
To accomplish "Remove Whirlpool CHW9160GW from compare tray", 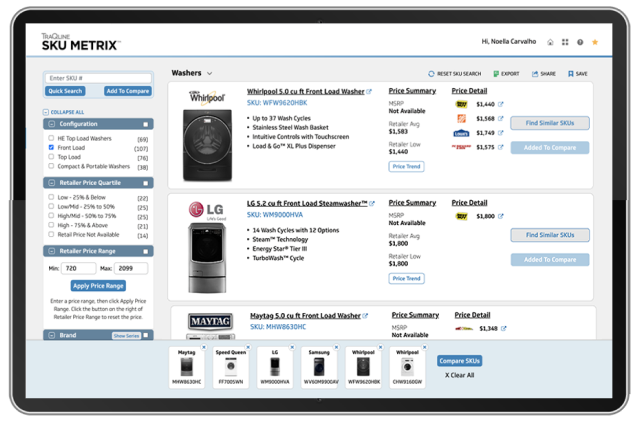I will coord(424,347).
